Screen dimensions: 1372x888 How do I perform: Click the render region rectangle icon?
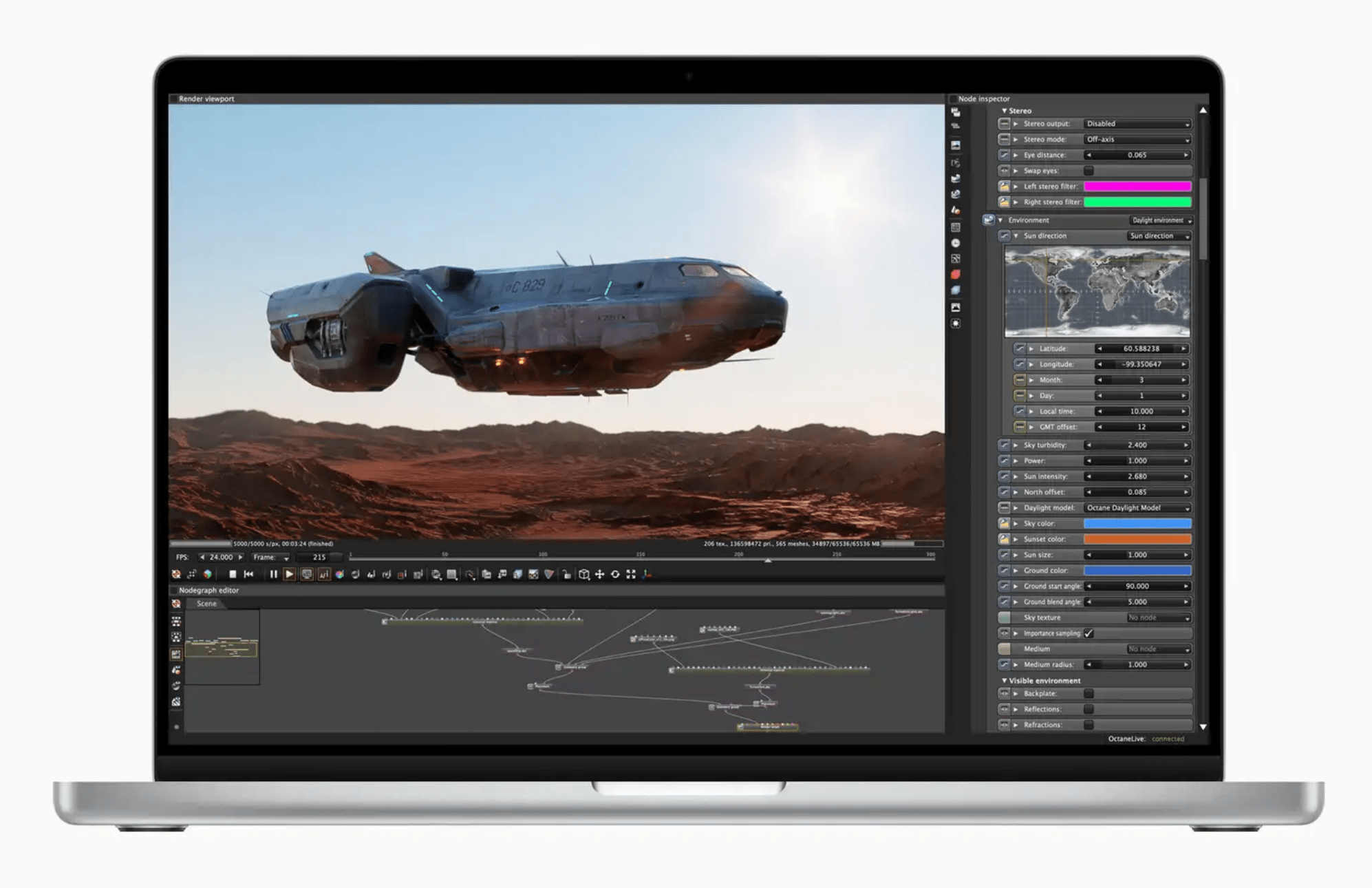(x=452, y=574)
